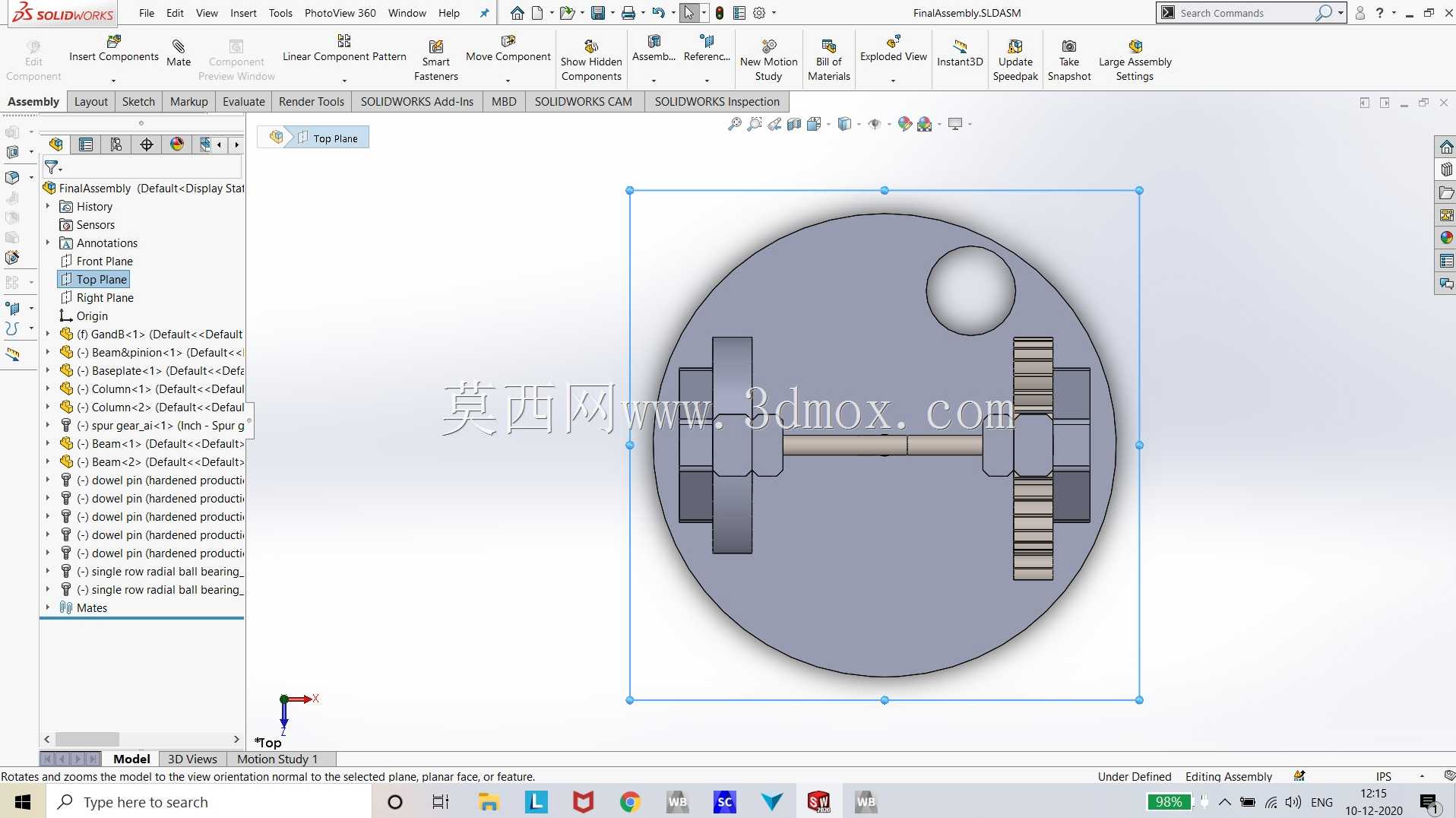Start a New Motion Study
Screen dimensions: 1456x818
[769, 61]
